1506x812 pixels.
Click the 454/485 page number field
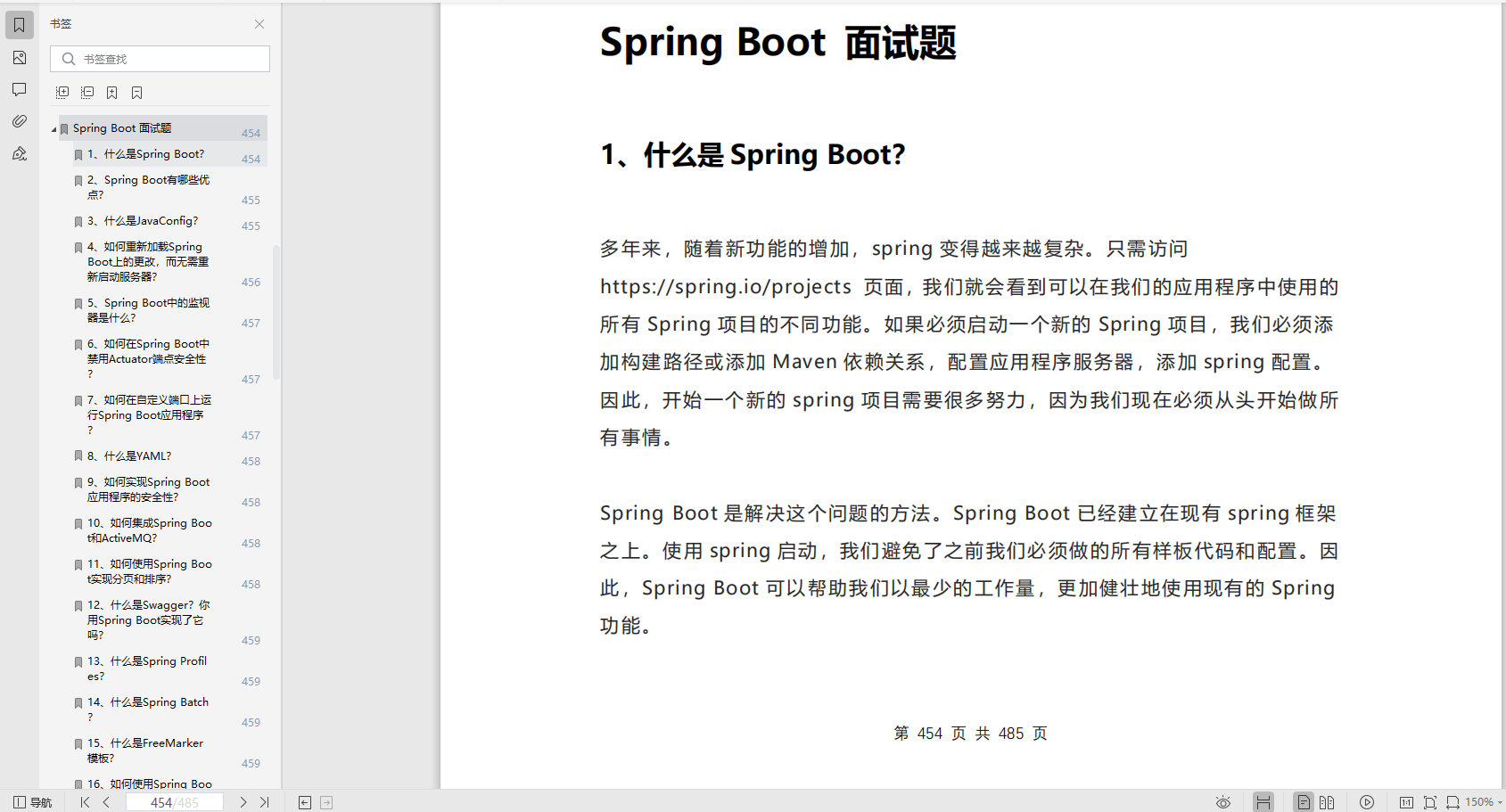pos(175,802)
